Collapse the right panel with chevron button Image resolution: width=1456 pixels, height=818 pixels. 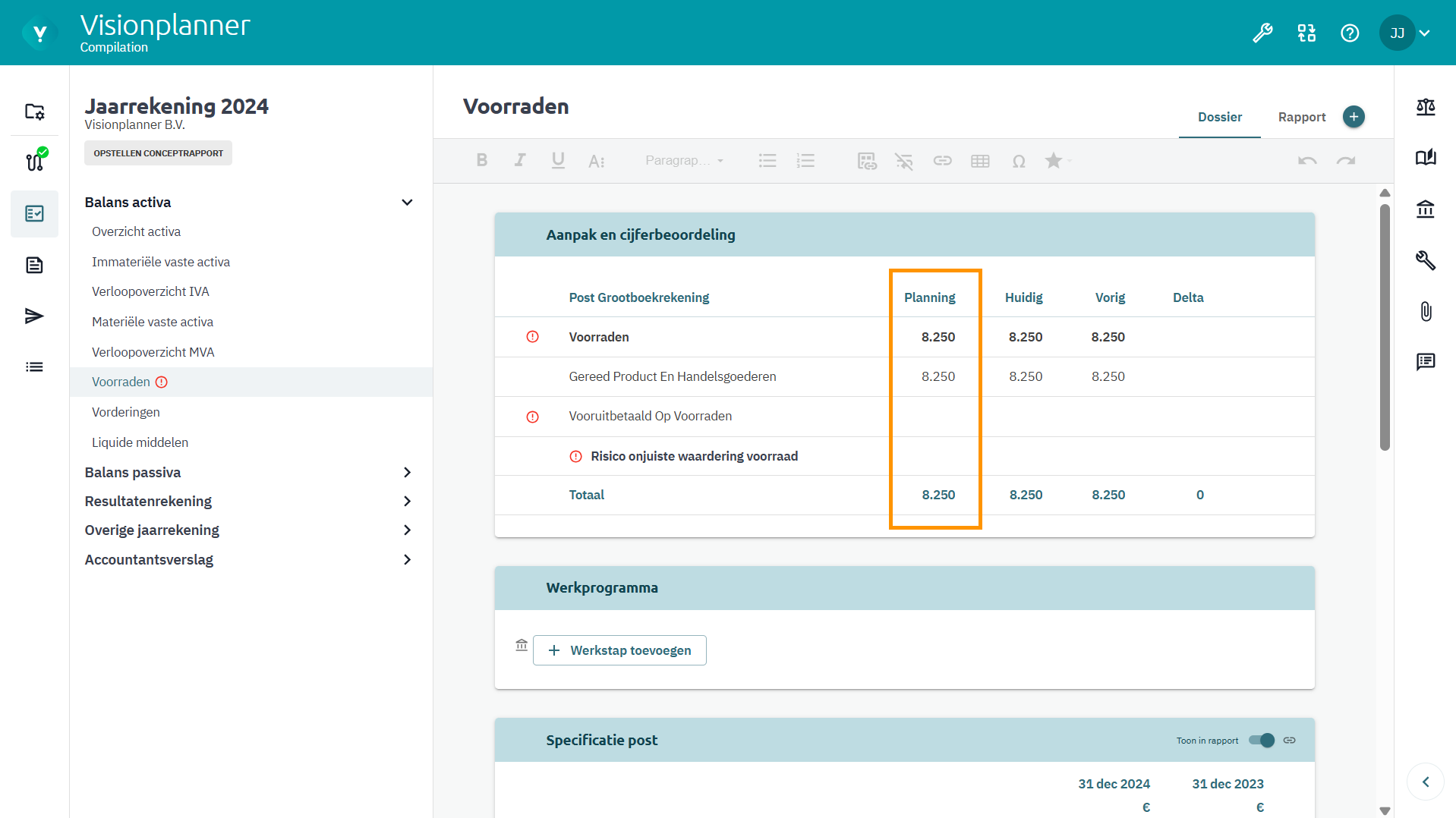(1425, 782)
